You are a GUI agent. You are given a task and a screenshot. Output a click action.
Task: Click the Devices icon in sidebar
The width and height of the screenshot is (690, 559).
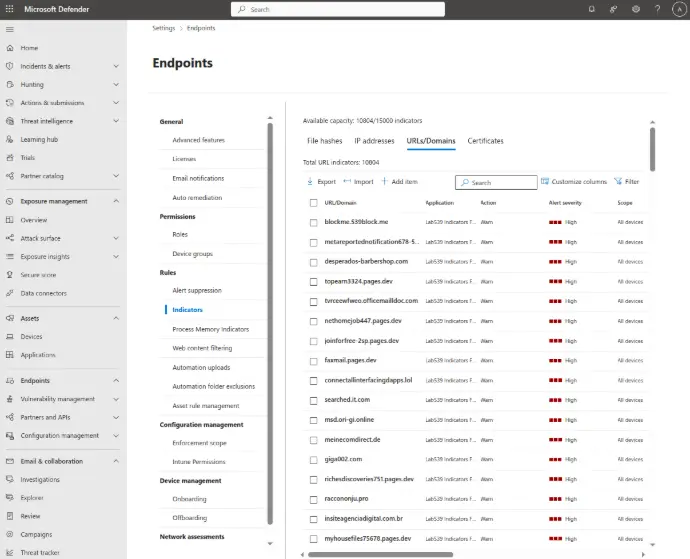click(10, 337)
